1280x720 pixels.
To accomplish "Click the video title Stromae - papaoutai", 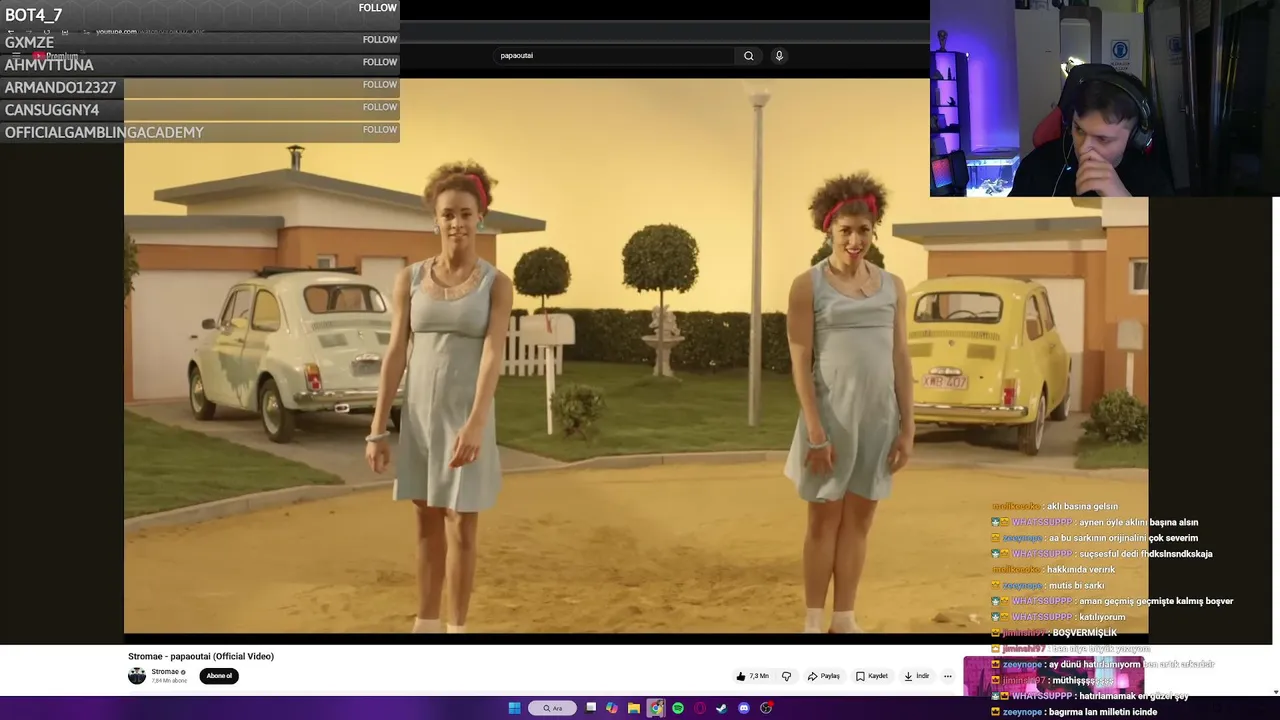I will point(201,656).
